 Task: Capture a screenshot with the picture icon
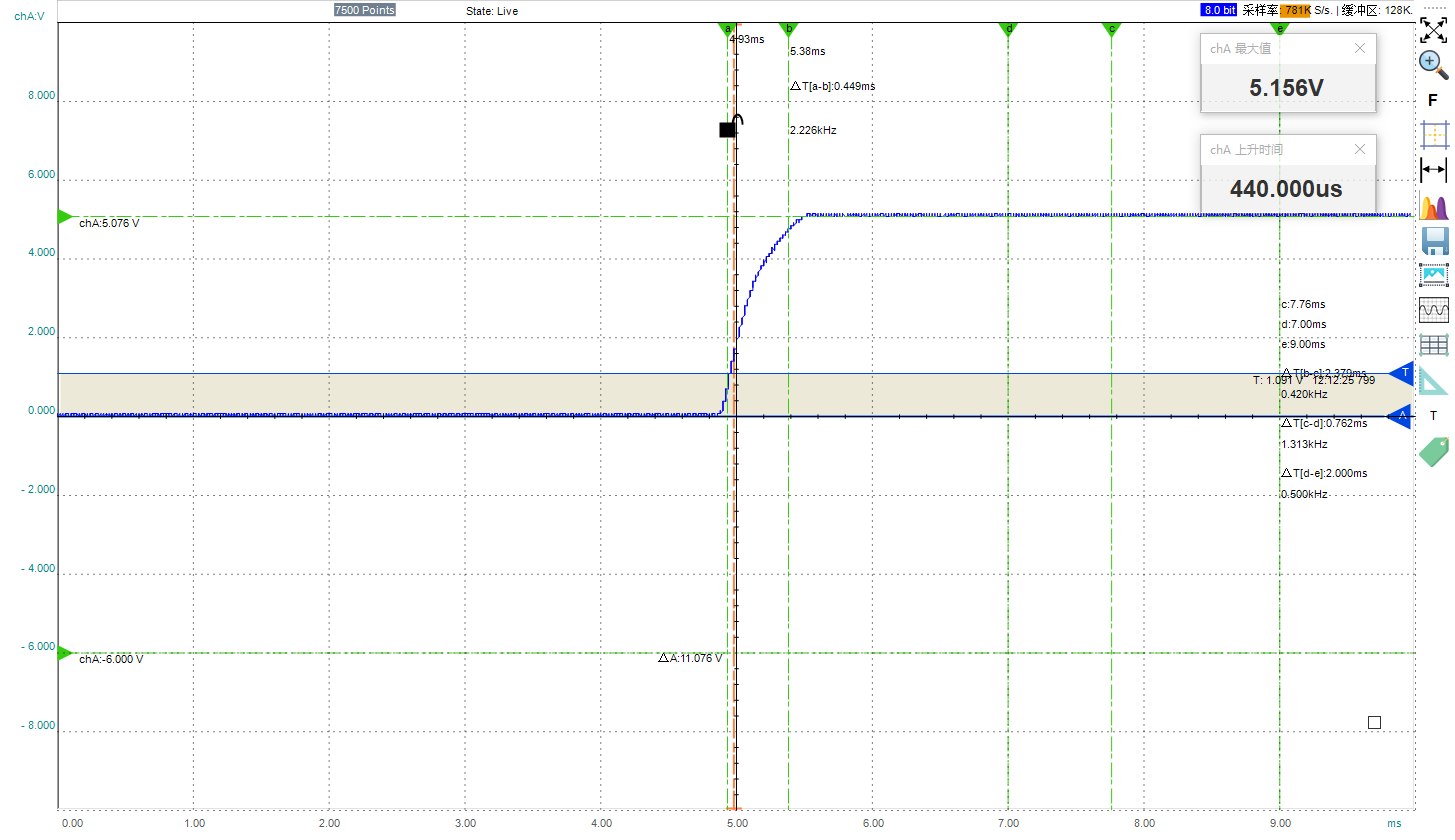[x=1434, y=275]
